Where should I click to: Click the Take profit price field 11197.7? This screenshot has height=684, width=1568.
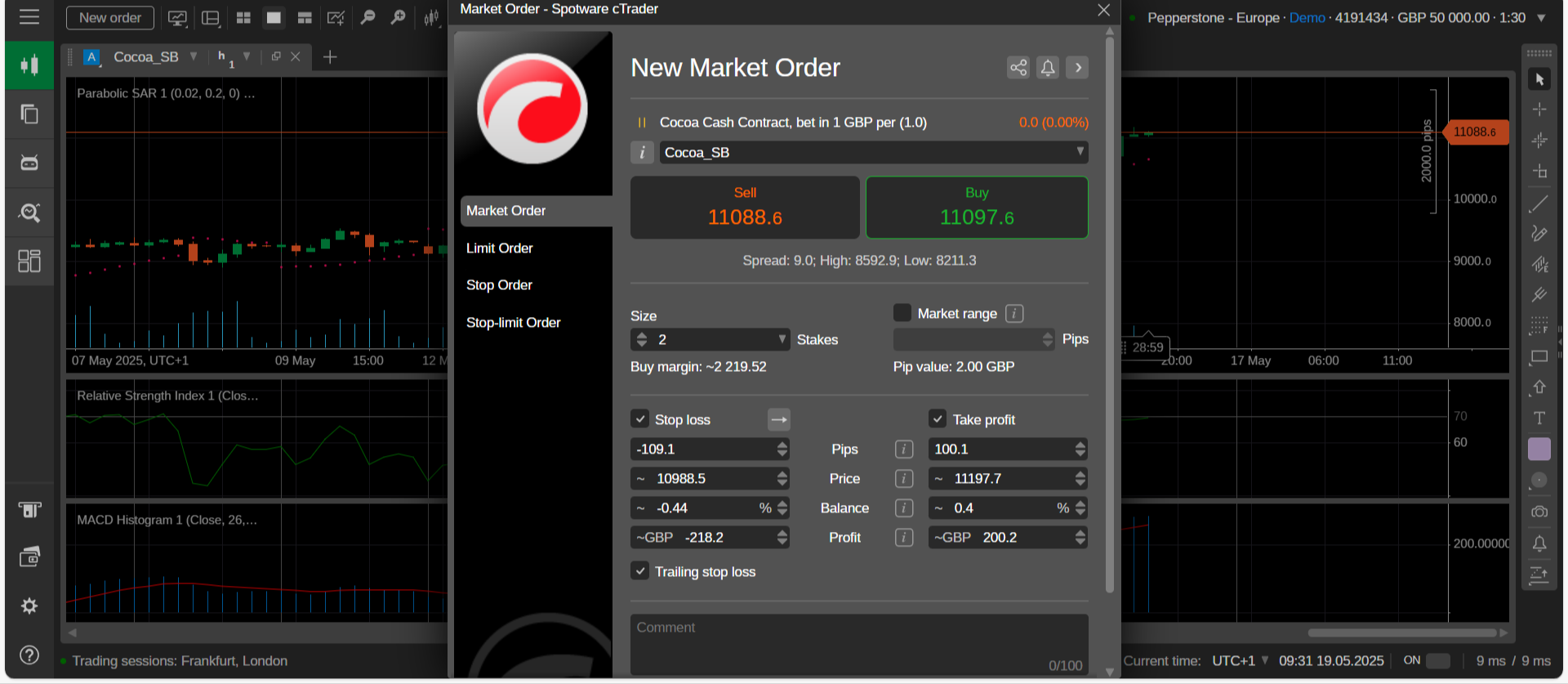coord(1008,478)
